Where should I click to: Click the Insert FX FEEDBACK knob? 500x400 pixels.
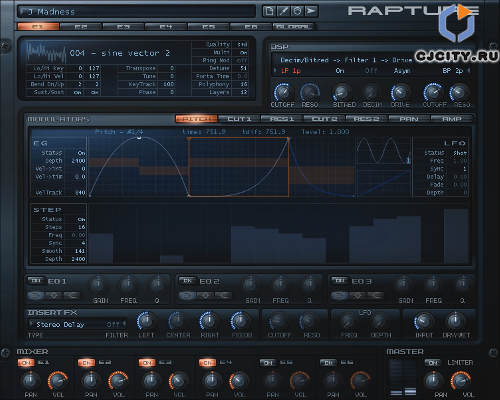(x=240, y=321)
